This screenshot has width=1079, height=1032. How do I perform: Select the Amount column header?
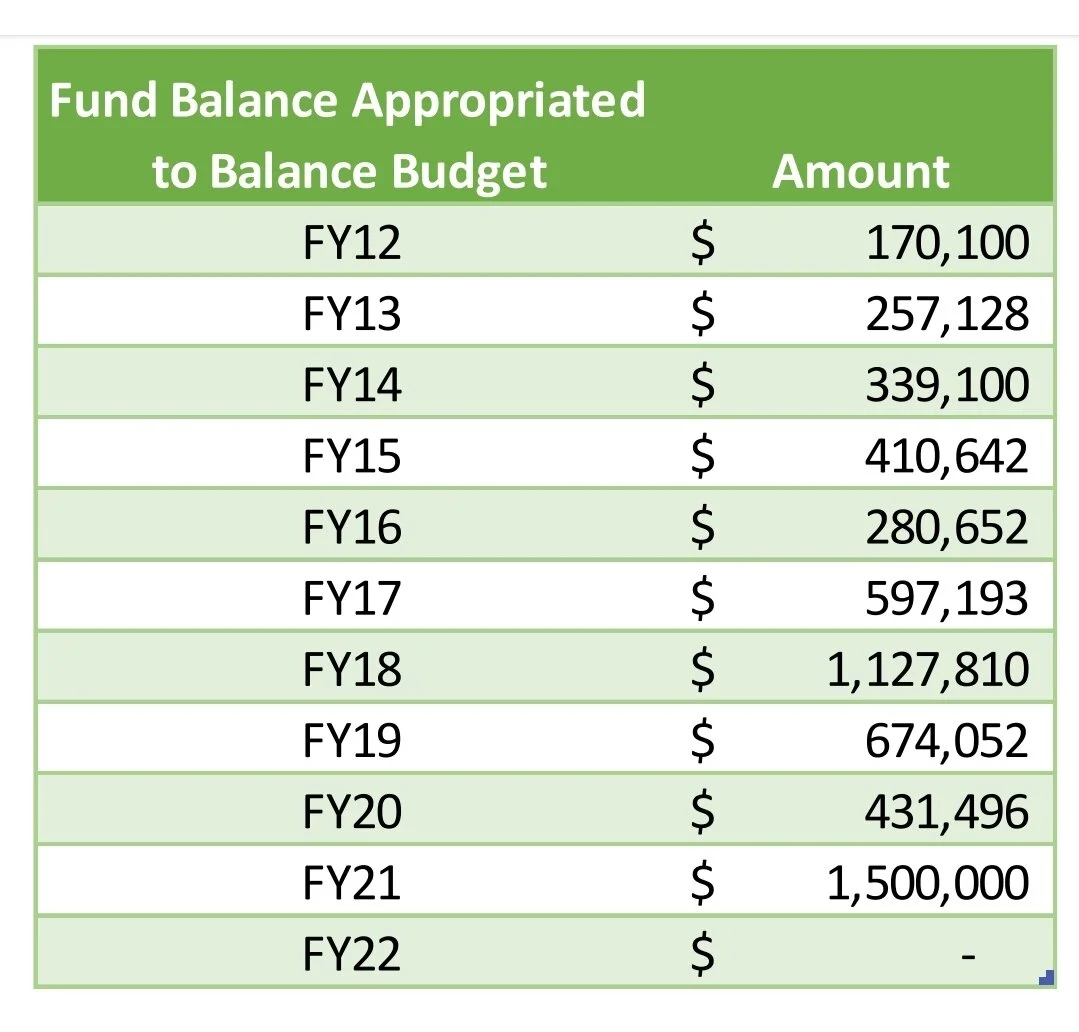tap(861, 171)
